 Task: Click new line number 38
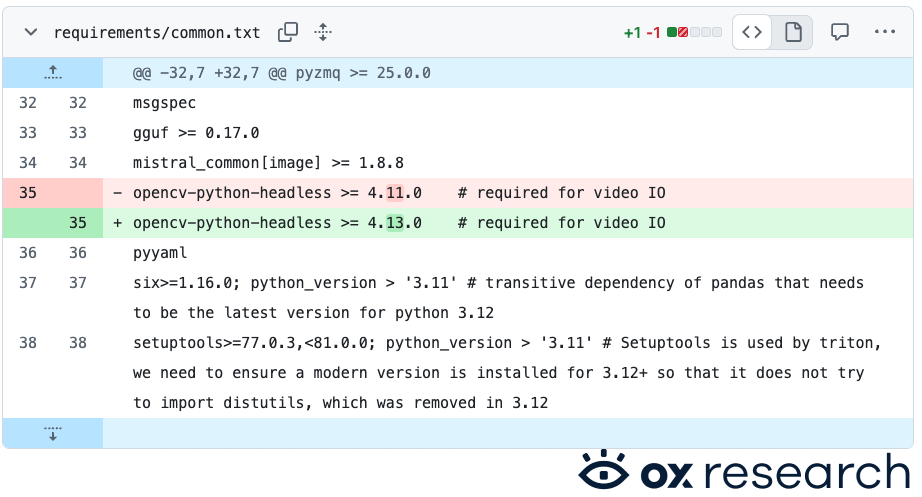[78, 343]
